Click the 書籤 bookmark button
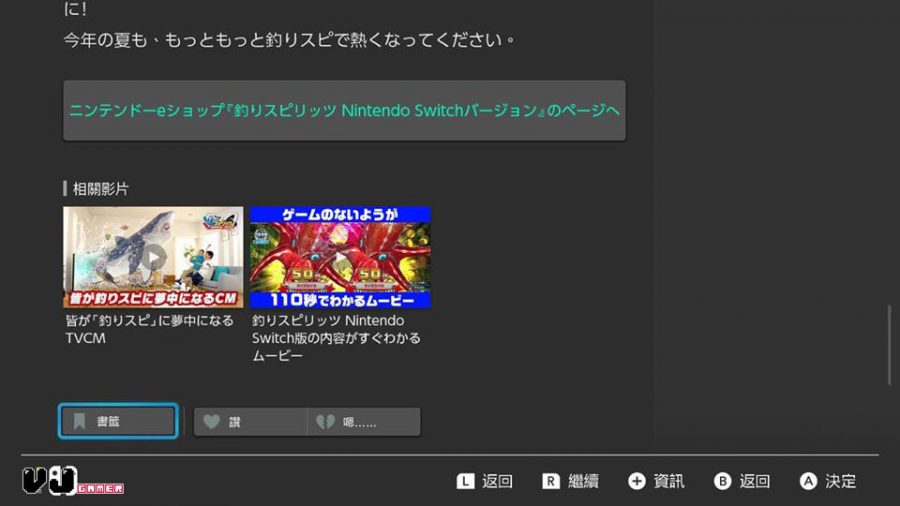The image size is (900, 506). [x=118, y=421]
